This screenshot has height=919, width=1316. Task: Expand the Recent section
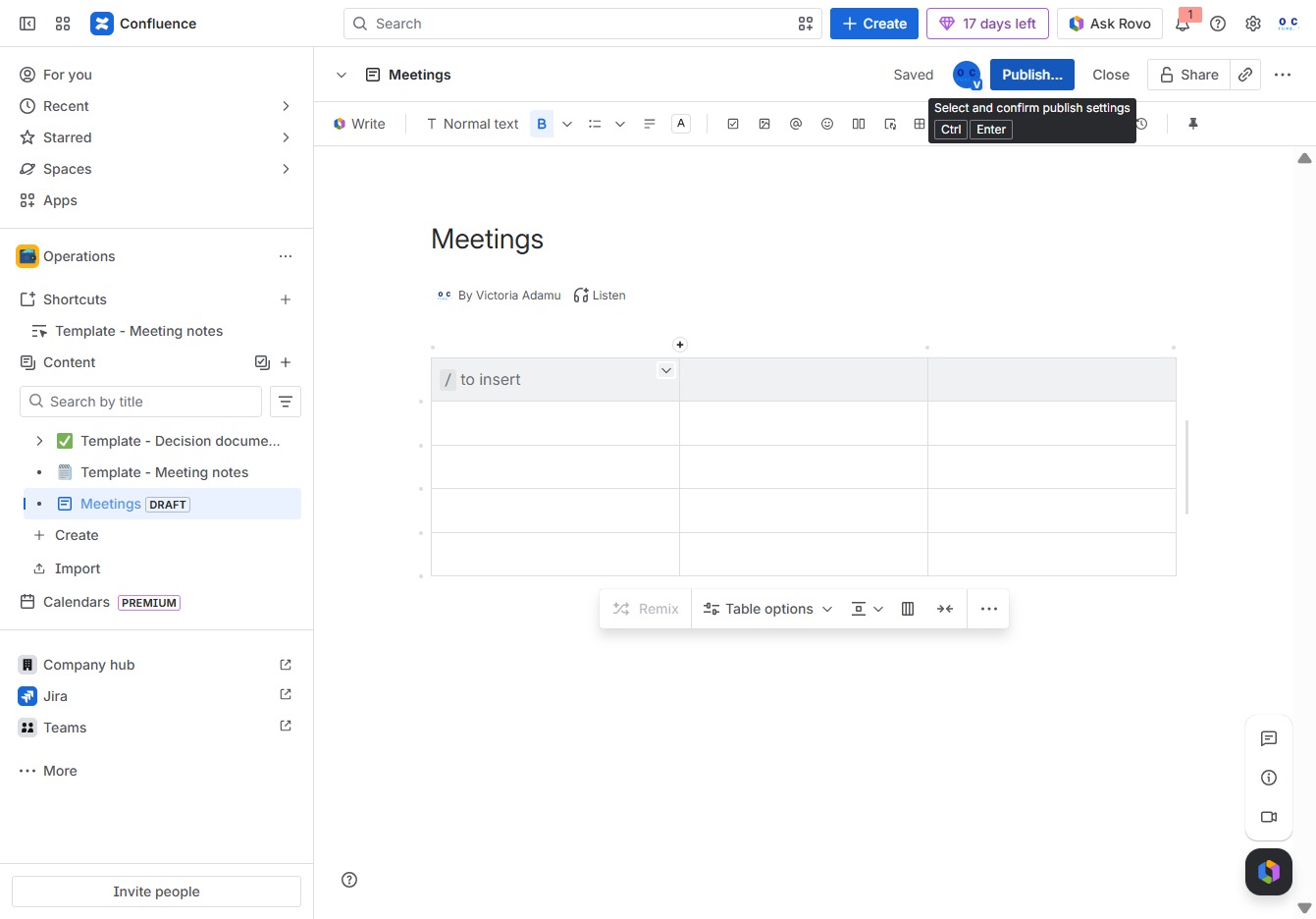click(x=286, y=106)
